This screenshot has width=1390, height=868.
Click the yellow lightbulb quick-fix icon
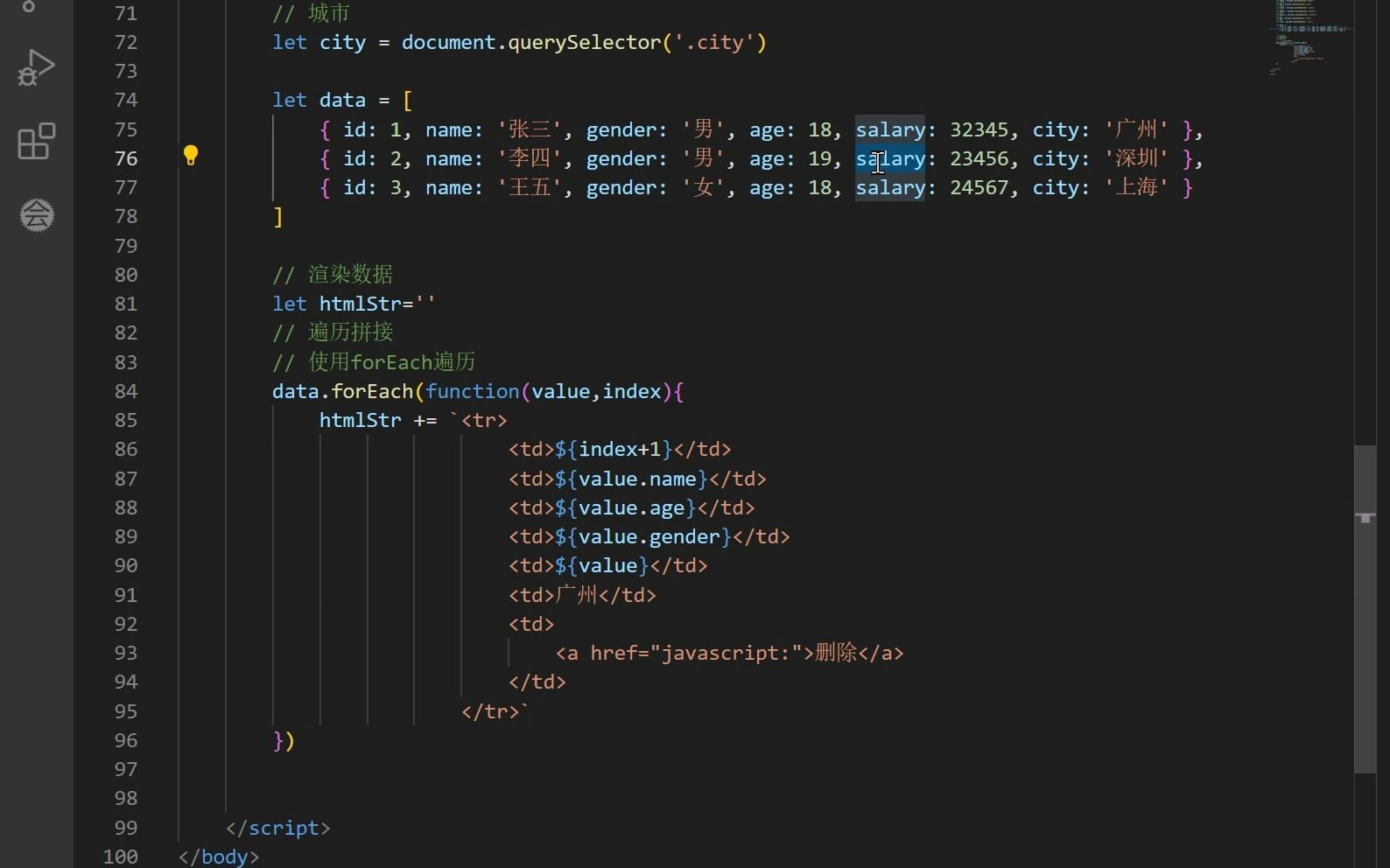tap(191, 156)
